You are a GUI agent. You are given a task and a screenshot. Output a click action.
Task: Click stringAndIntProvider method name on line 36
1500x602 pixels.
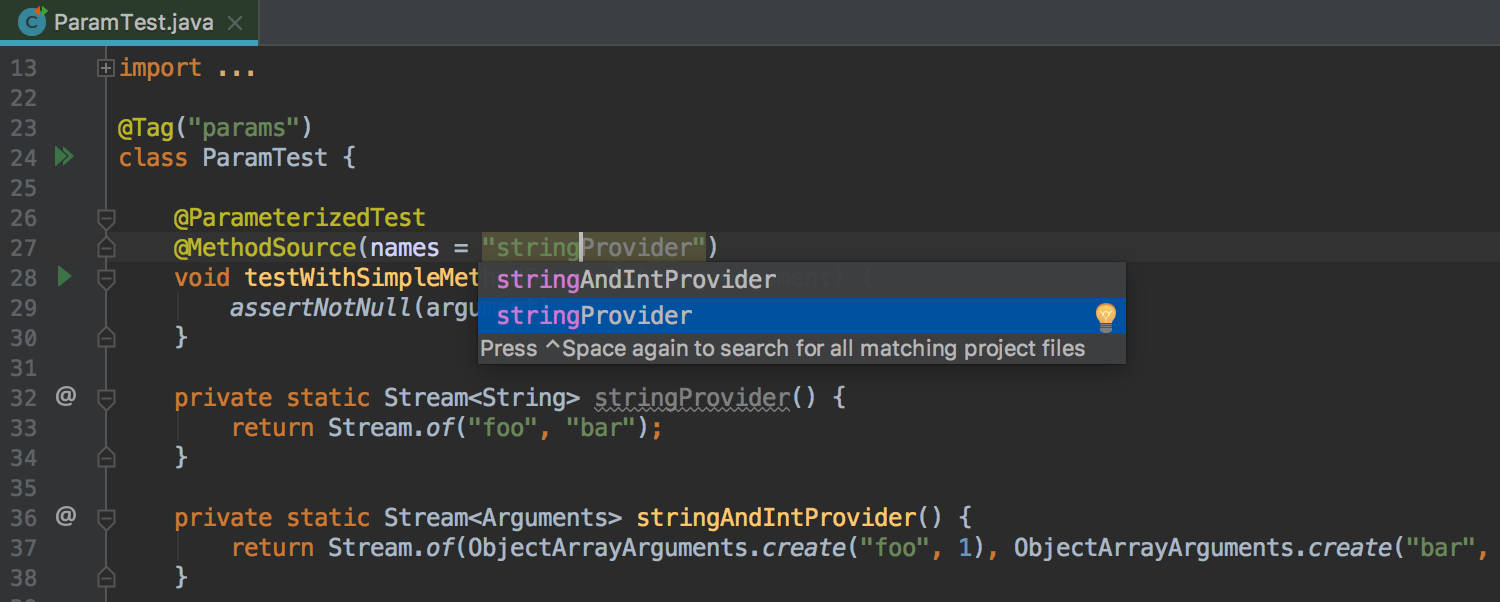(776, 518)
